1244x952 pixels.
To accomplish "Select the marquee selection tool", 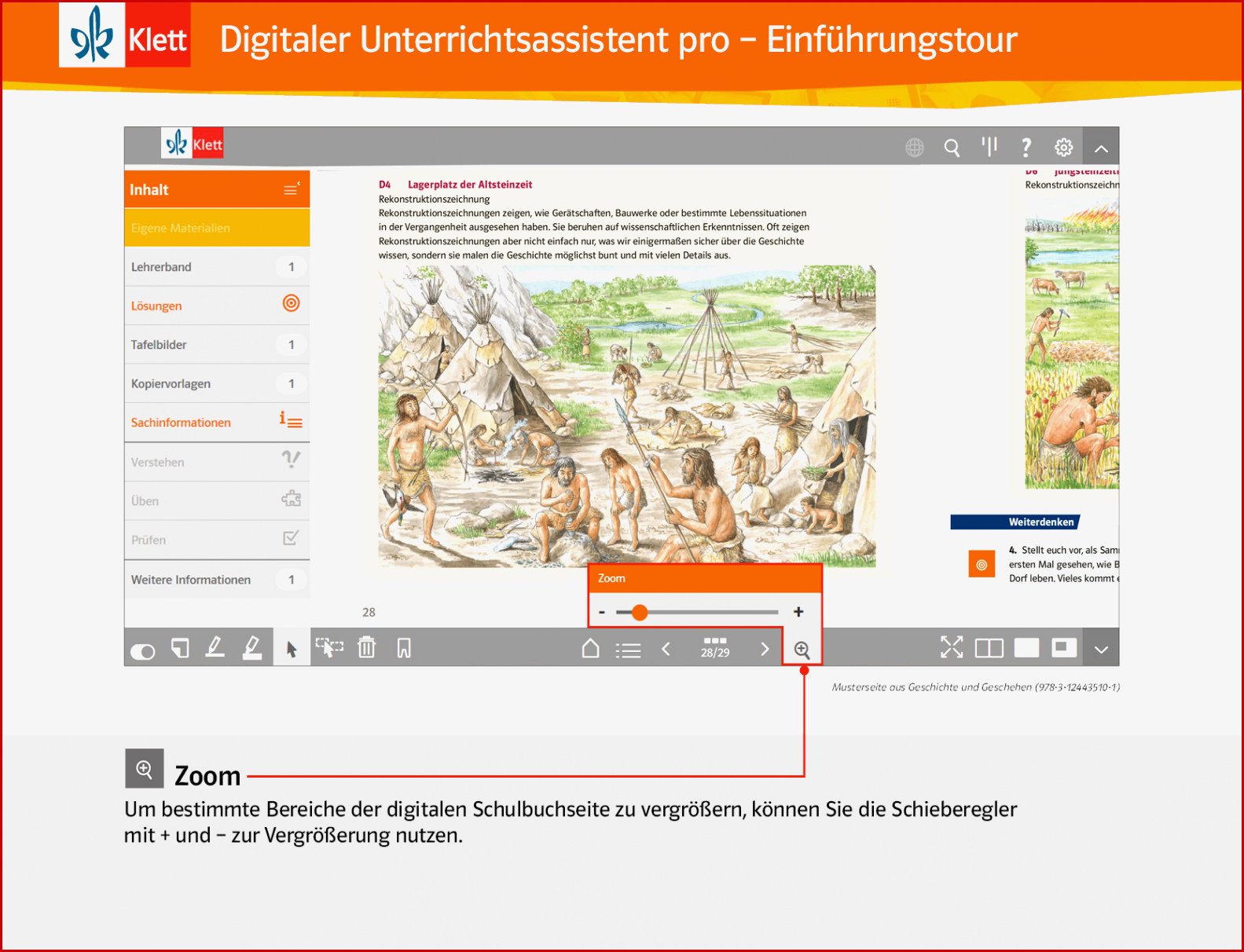I will coord(329,647).
